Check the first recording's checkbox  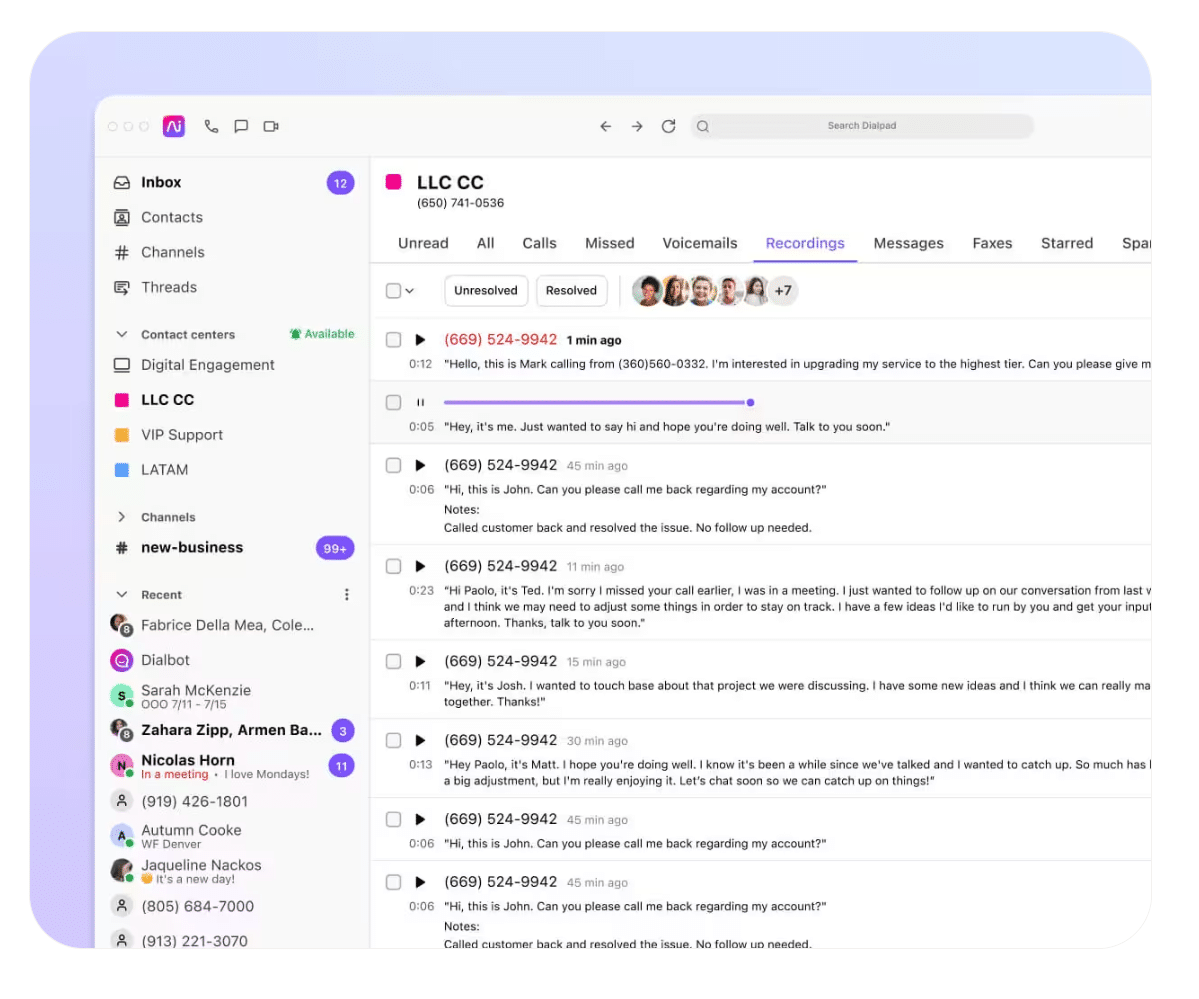click(393, 340)
